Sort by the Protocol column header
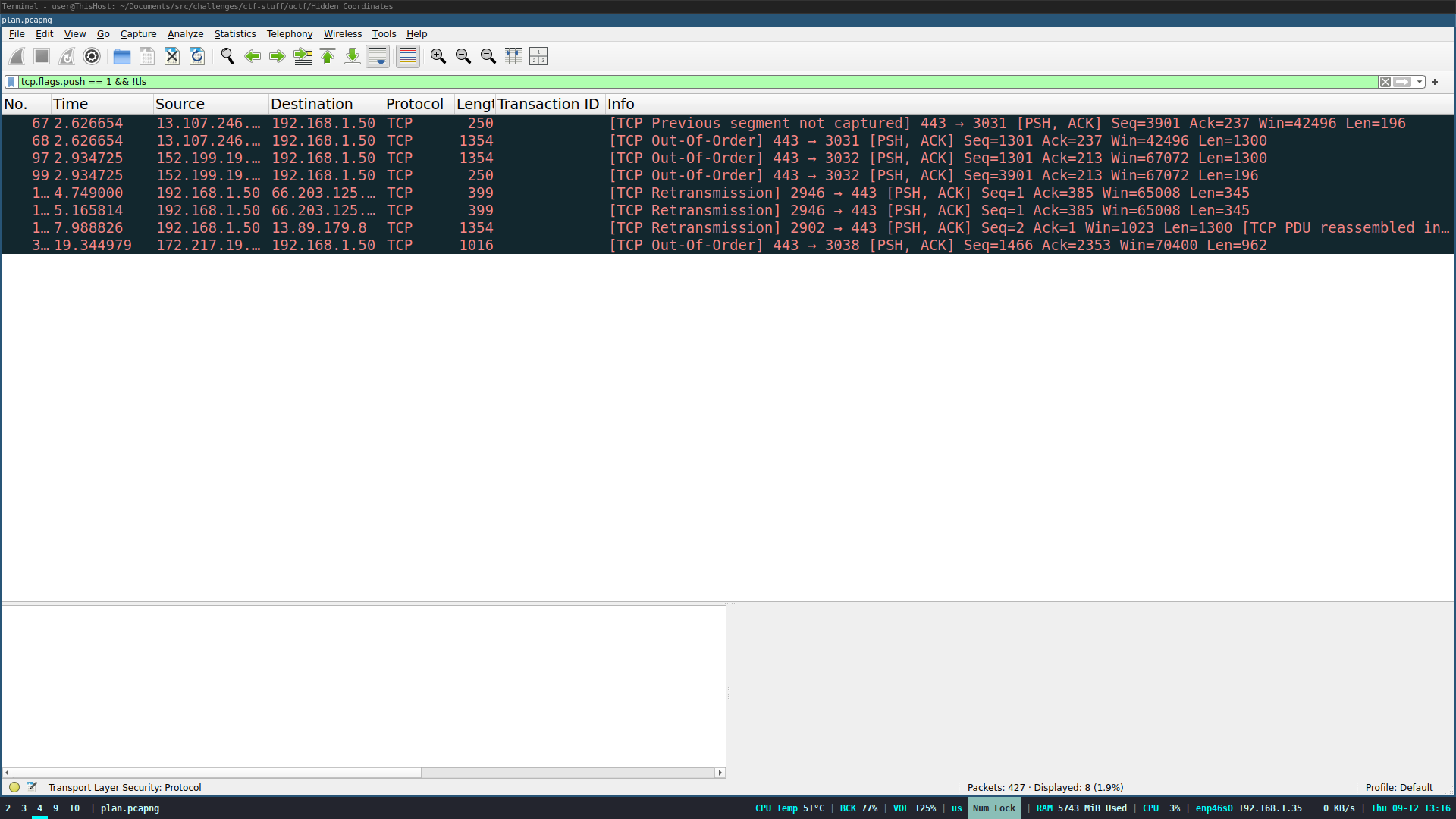This screenshot has height=819, width=1456. tap(419, 104)
